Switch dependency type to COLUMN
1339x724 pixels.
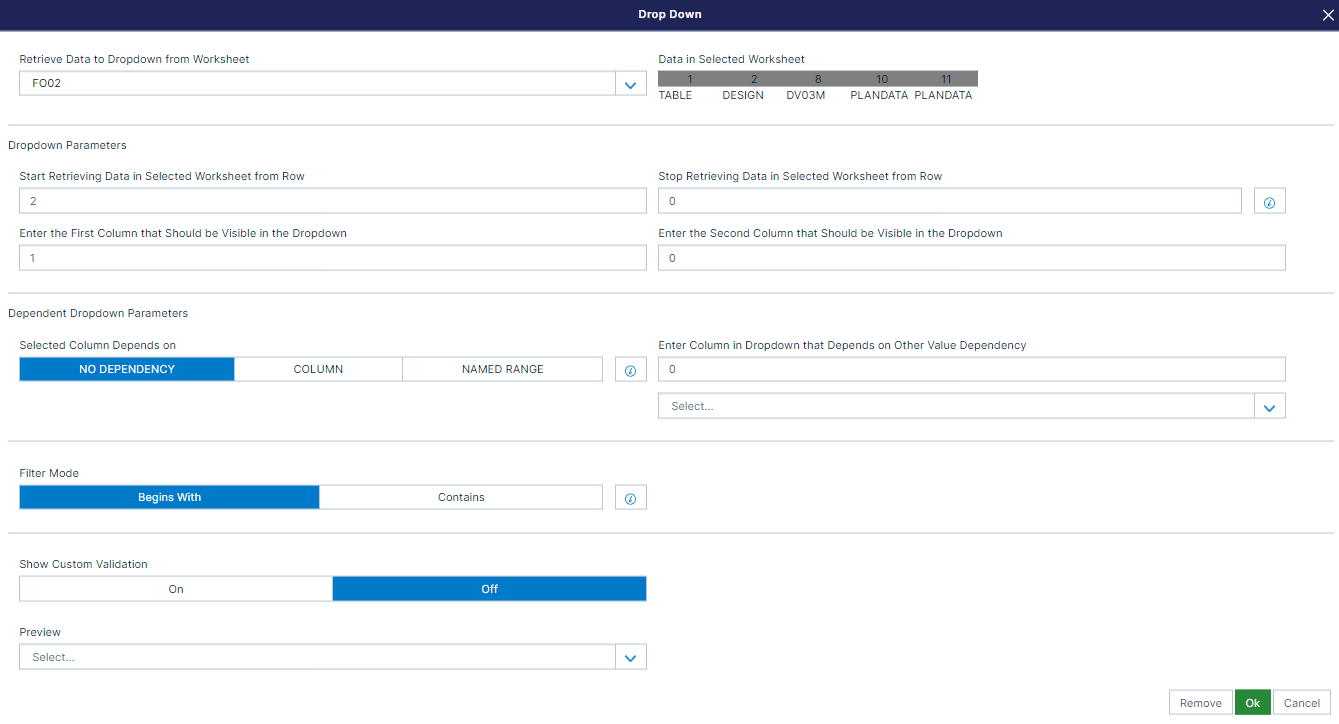coord(317,369)
